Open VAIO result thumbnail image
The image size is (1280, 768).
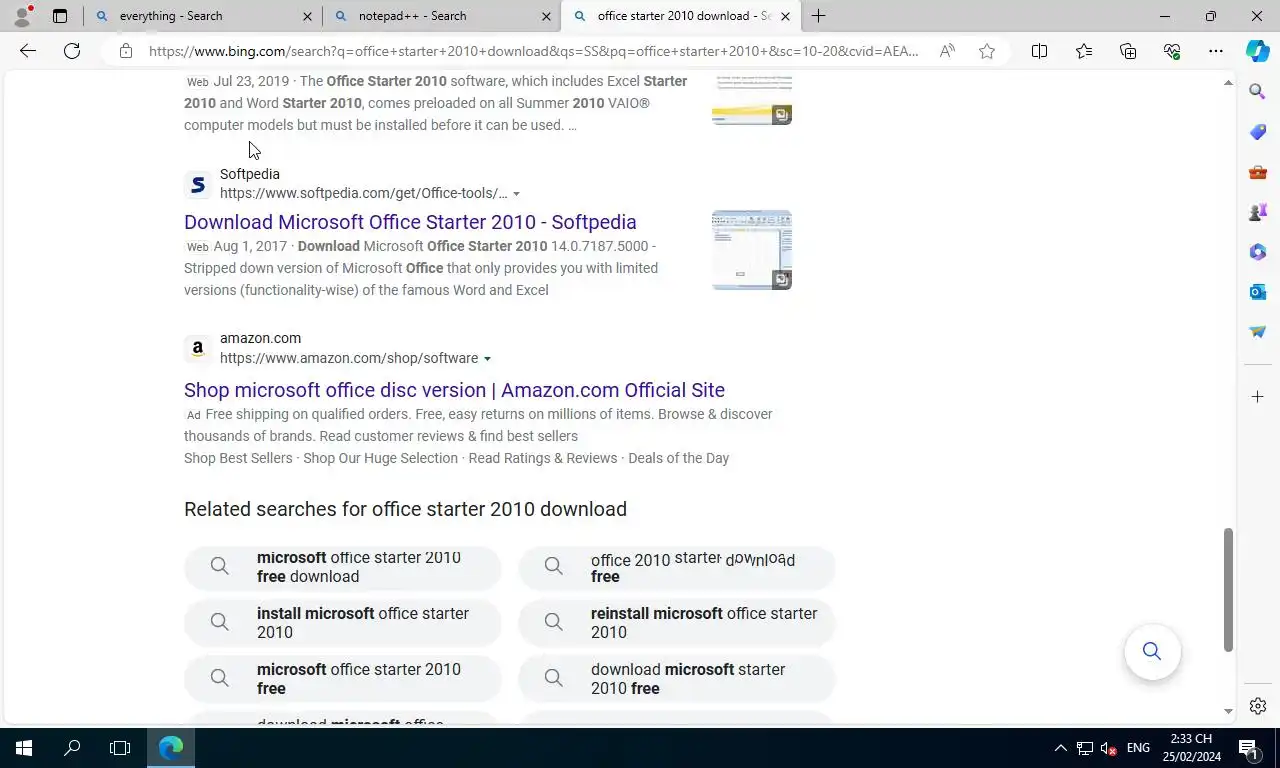point(752,99)
